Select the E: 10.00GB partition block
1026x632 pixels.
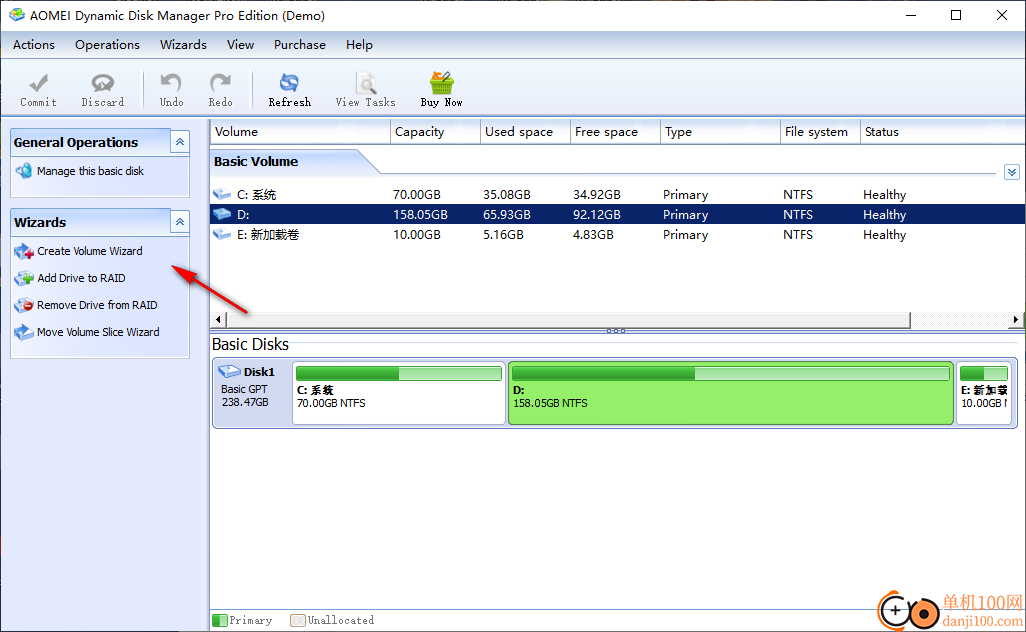pos(983,393)
